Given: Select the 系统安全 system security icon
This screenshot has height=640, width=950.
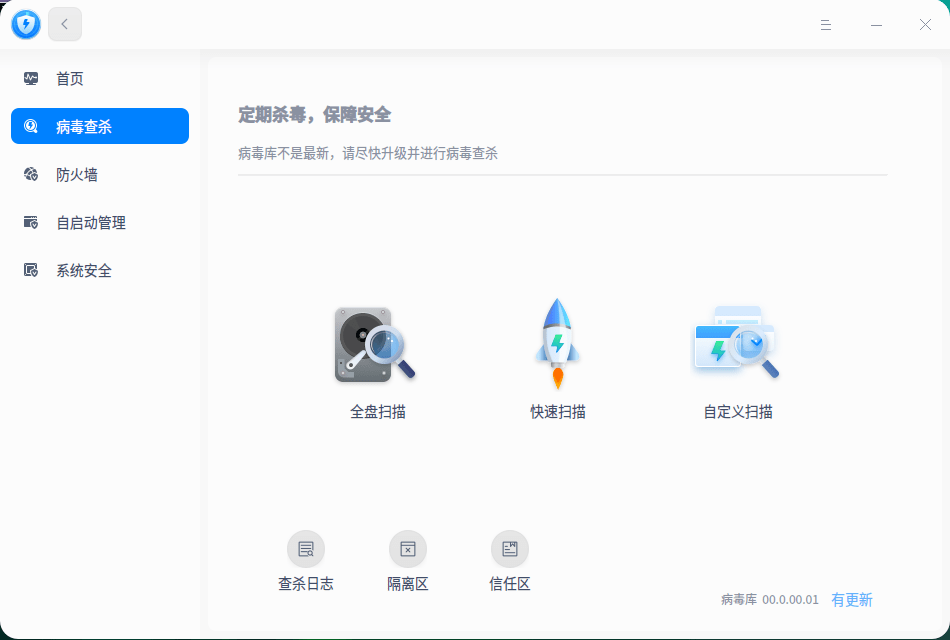Looking at the screenshot, I should [31, 270].
